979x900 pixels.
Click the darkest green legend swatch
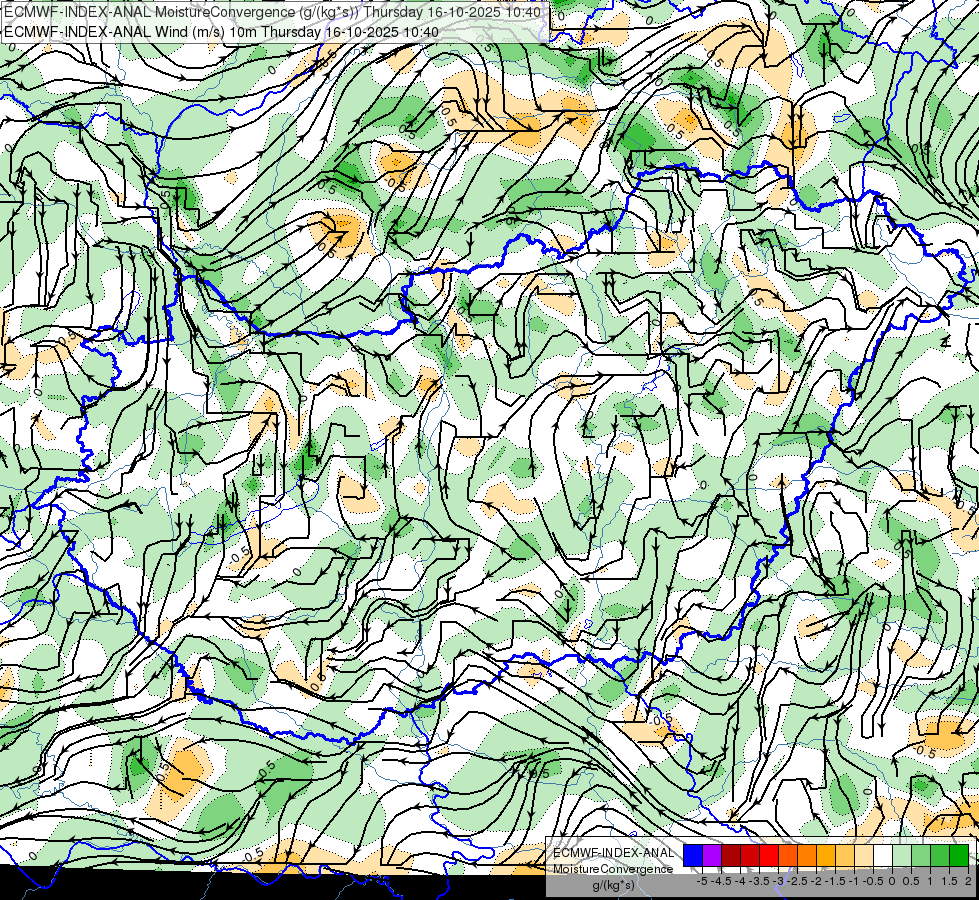click(959, 856)
